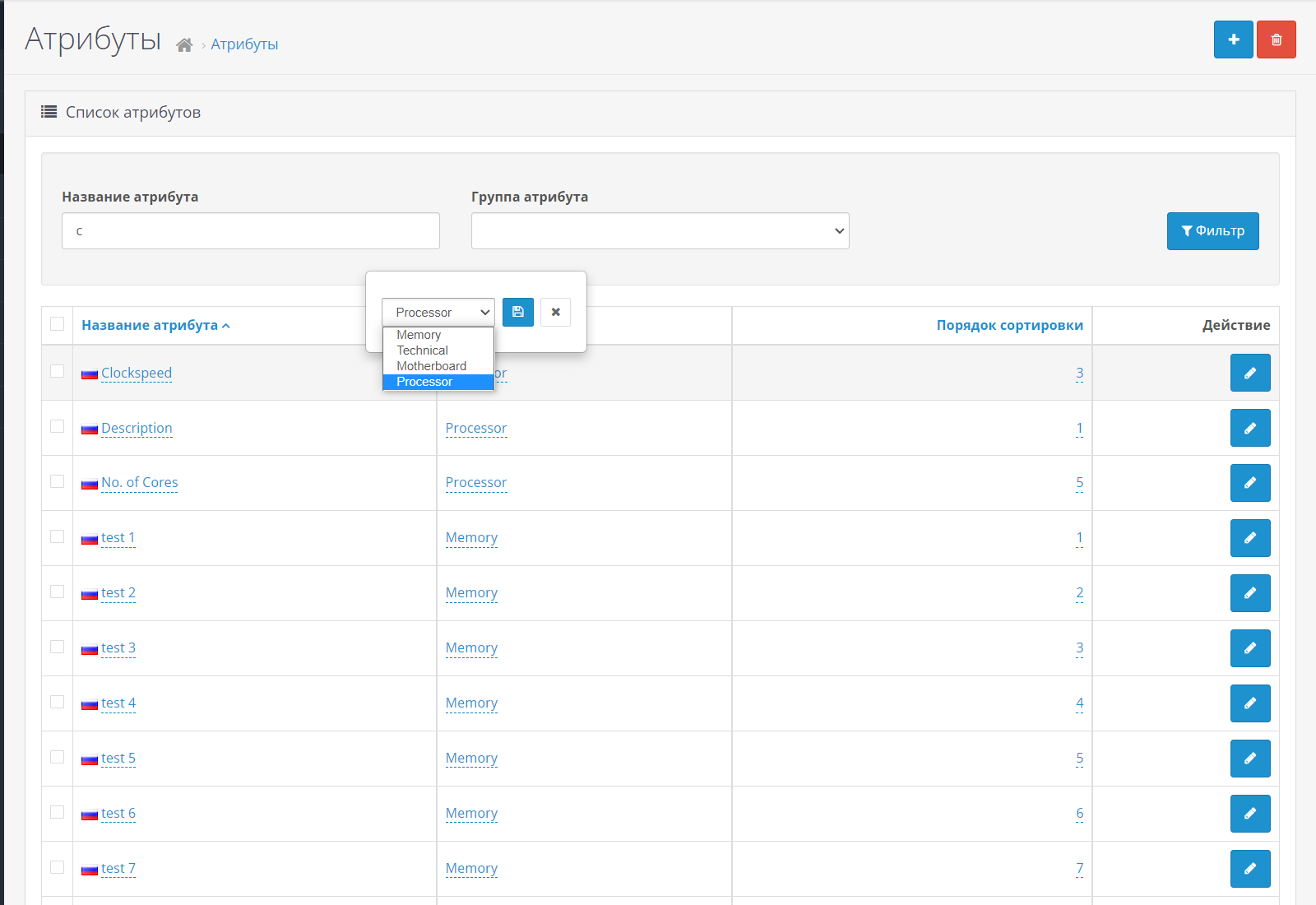Edit test 1 using its pencil button

(x=1250, y=538)
